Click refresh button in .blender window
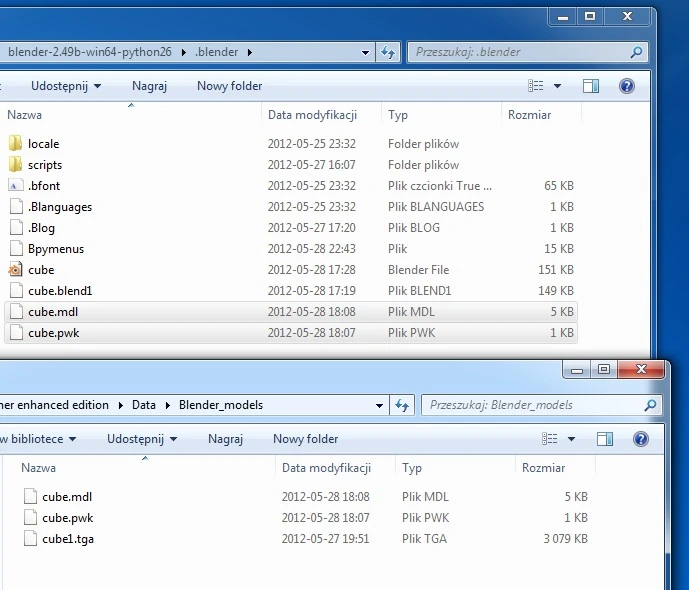This screenshot has width=689, height=590. [388, 52]
